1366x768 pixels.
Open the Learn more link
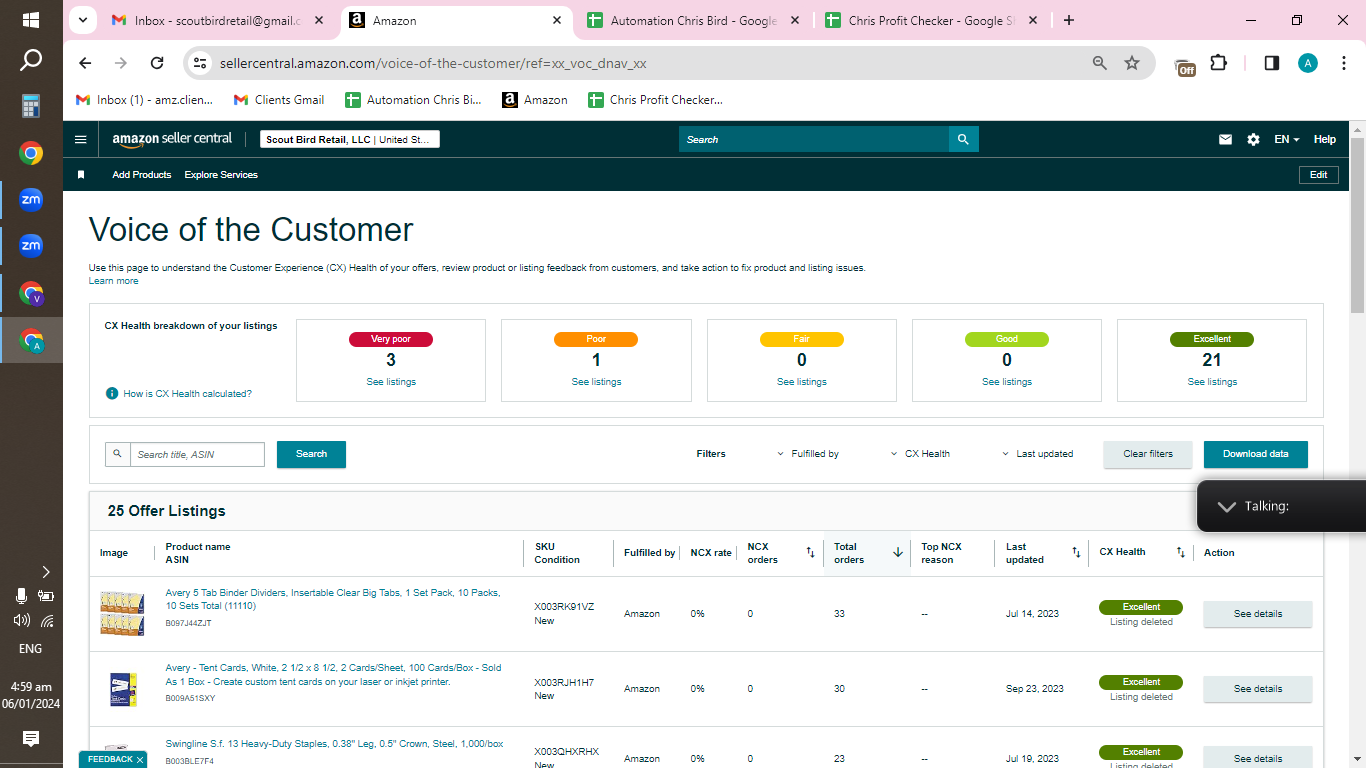(x=114, y=281)
